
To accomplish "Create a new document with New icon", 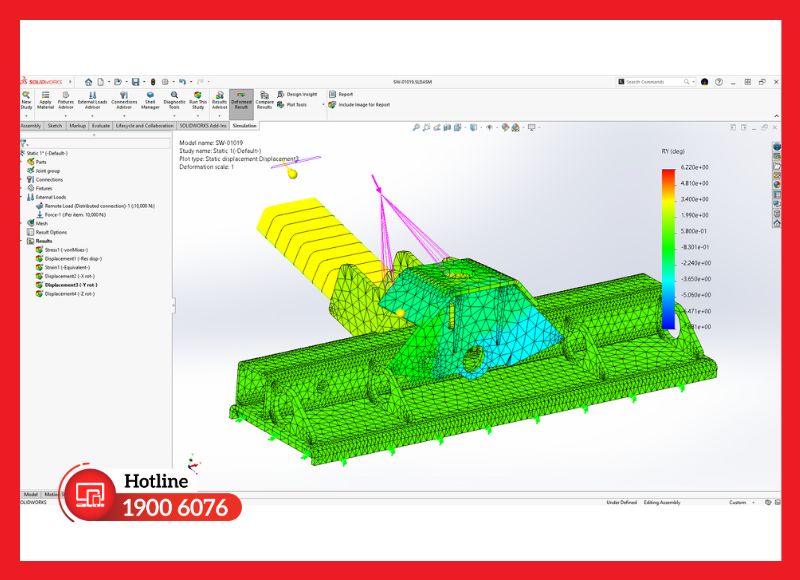I will [101, 82].
